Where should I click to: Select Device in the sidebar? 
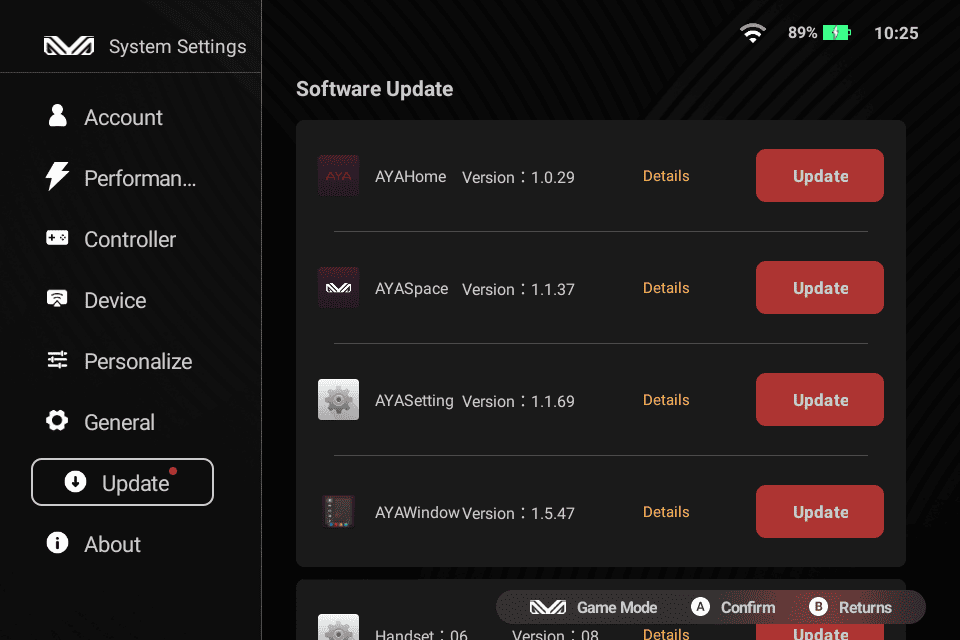(x=122, y=300)
